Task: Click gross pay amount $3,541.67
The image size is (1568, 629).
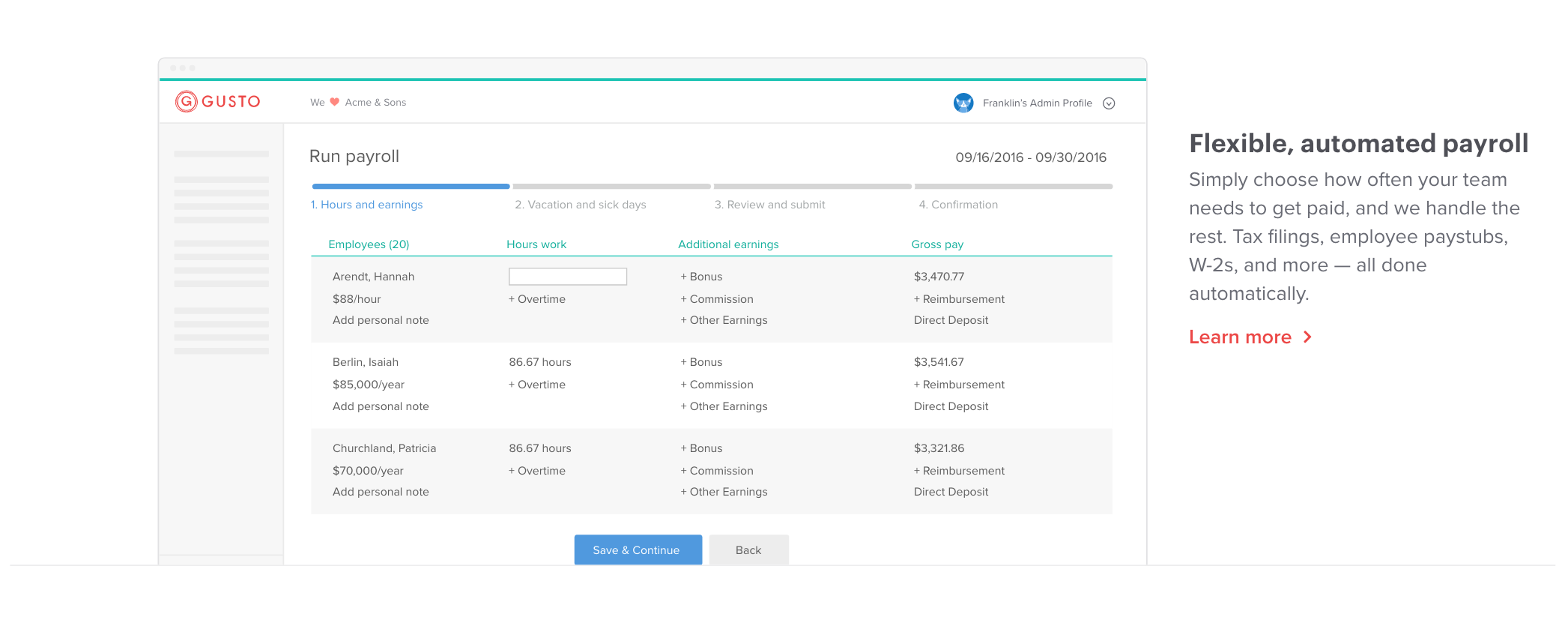Action: click(939, 362)
